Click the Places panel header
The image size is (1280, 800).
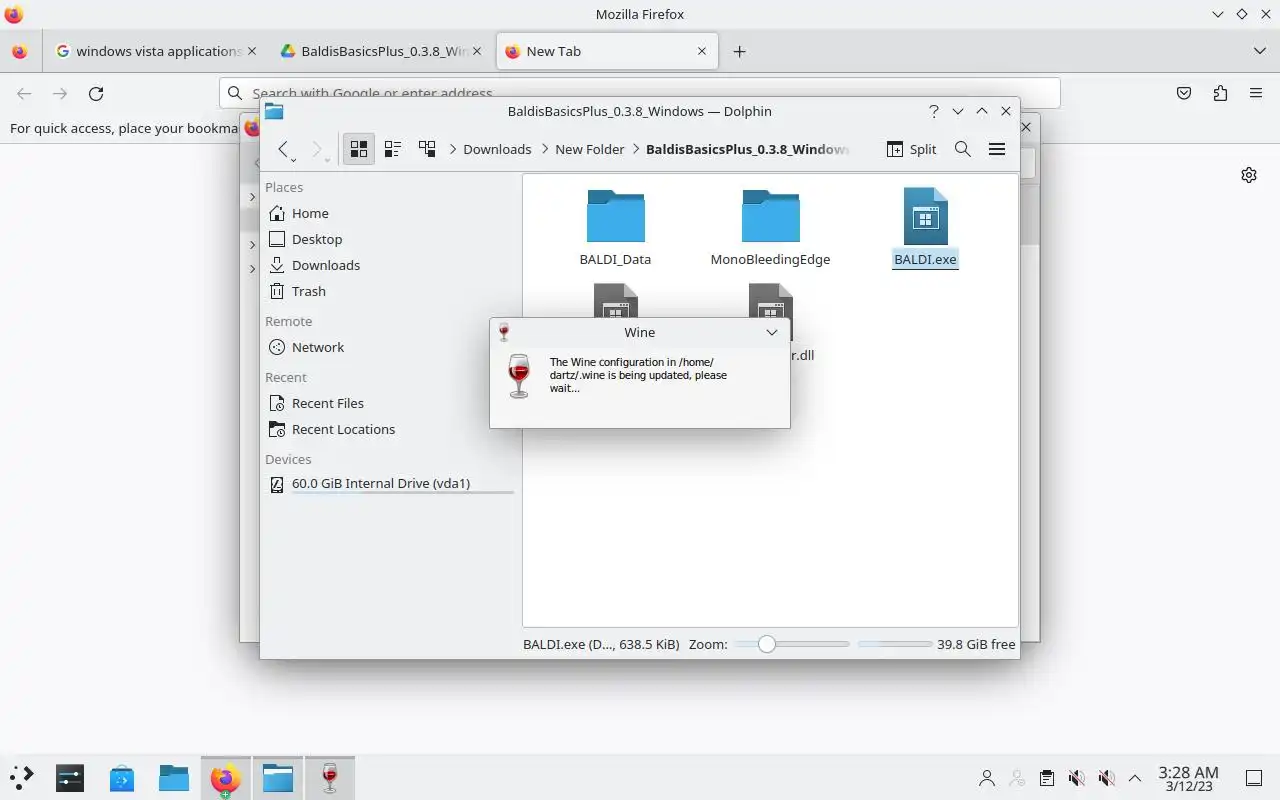click(x=284, y=187)
